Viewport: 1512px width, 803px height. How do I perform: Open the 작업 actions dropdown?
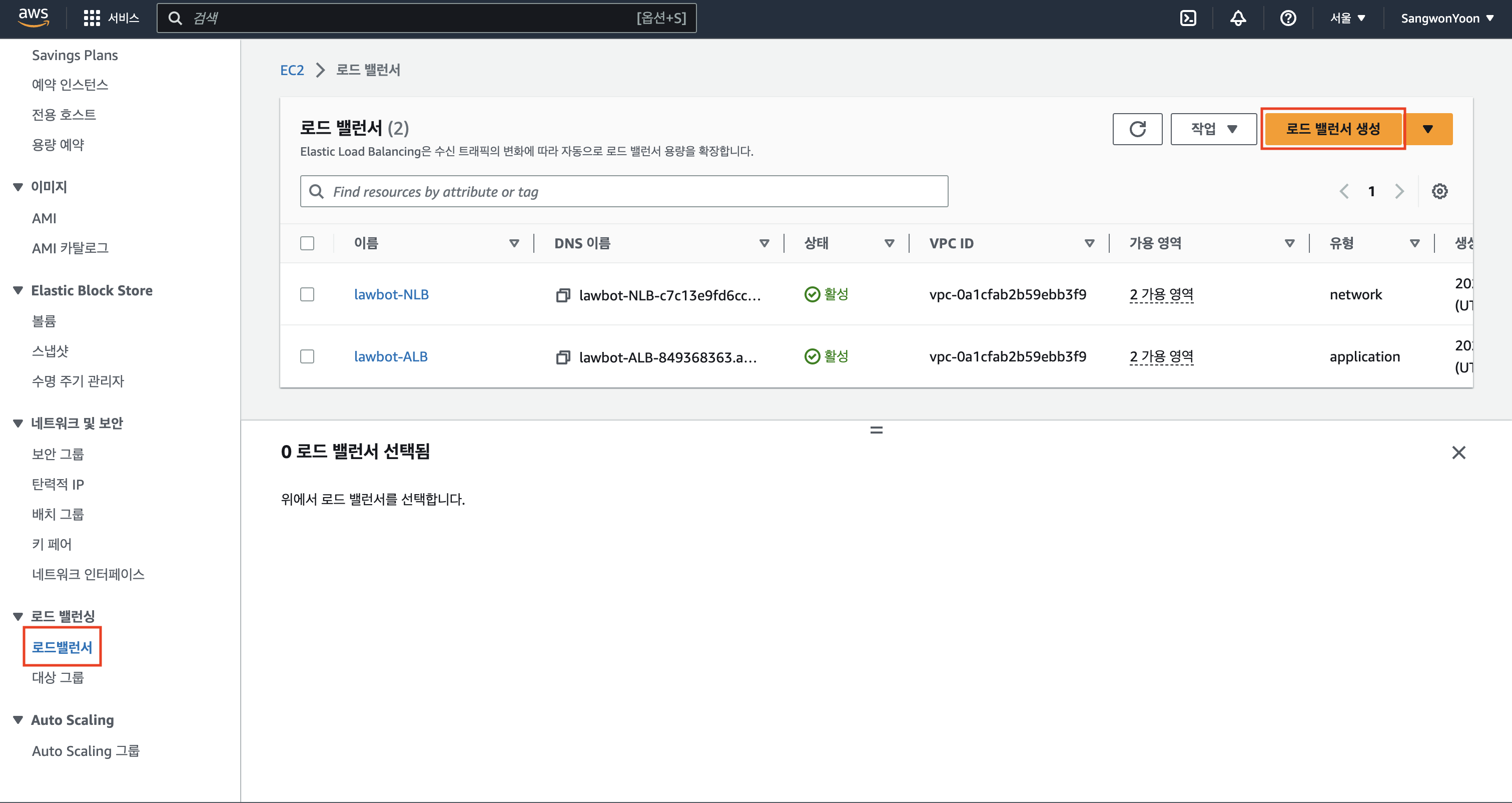[1213, 129]
